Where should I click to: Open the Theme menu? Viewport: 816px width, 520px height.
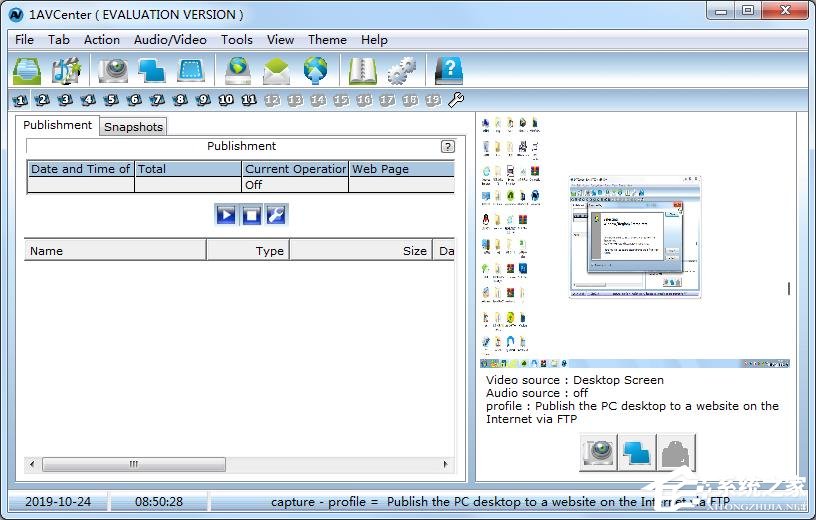click(327, 40)
